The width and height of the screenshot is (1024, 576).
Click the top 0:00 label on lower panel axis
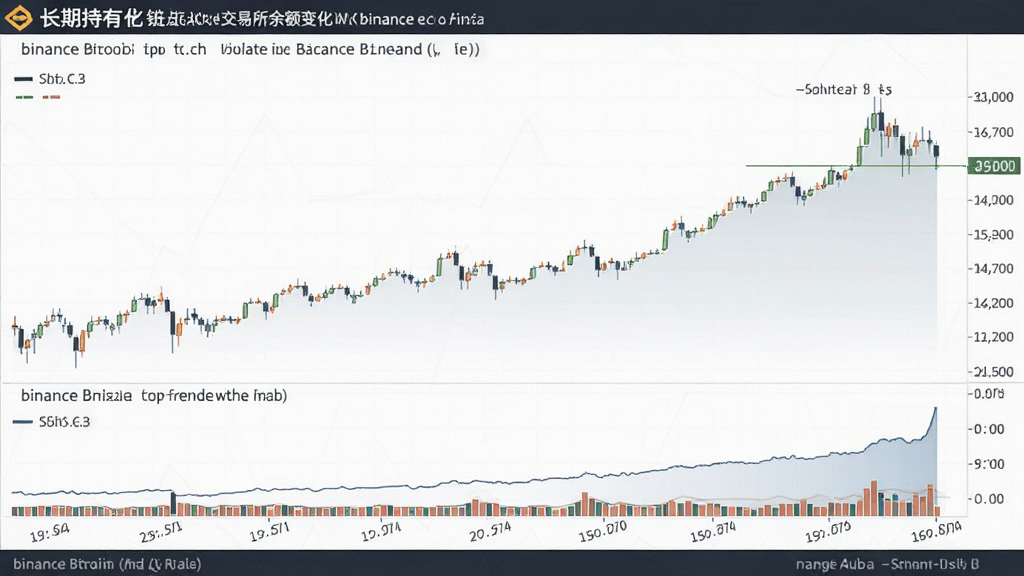tap(989, 429)
